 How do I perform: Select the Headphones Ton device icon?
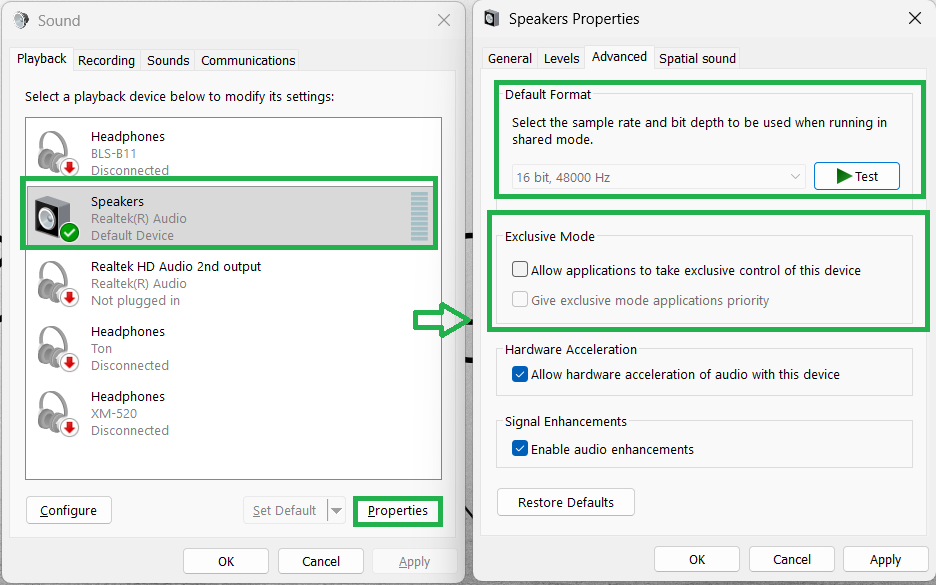click(x=57, y=349)
